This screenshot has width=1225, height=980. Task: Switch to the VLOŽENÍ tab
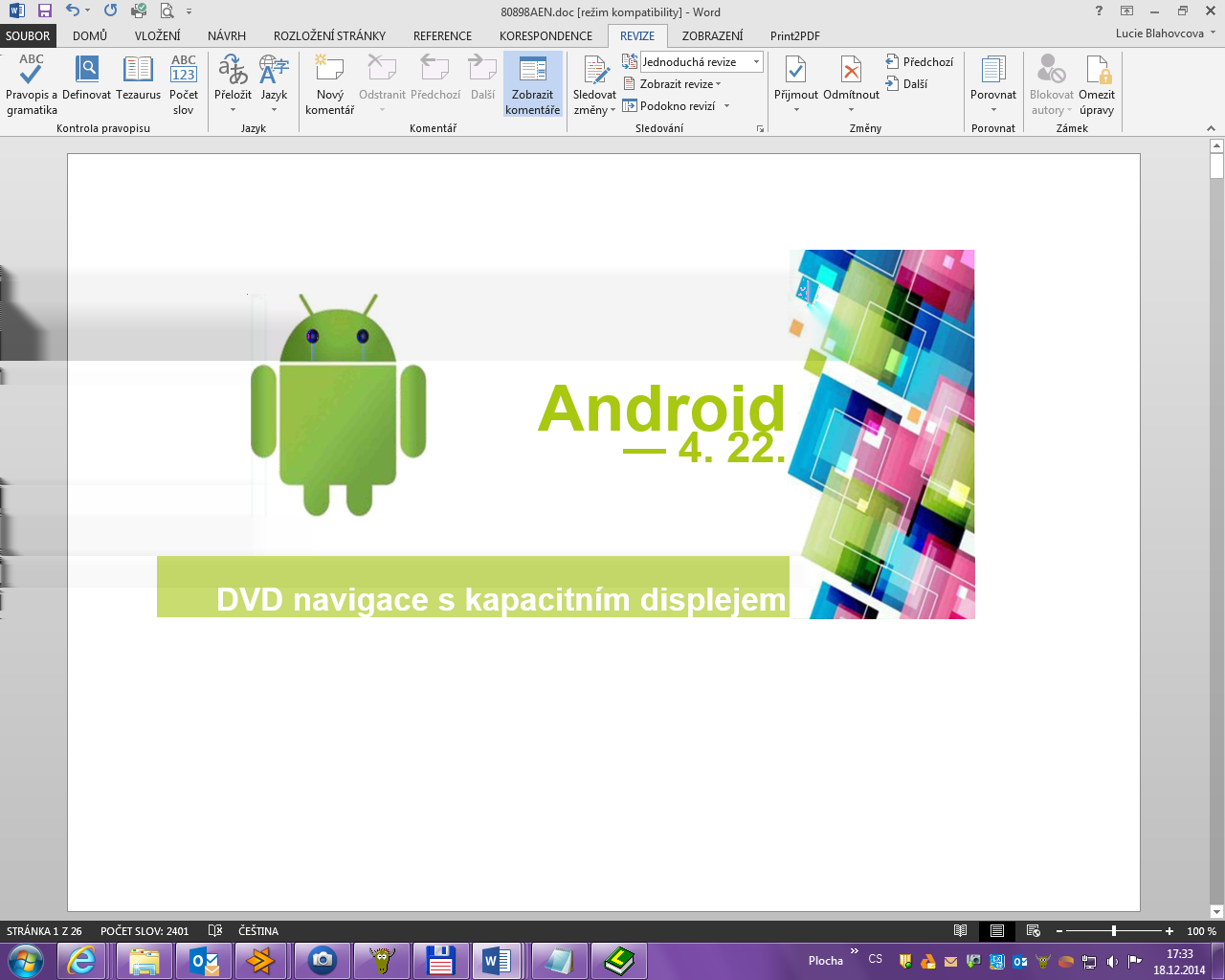pos(157,36)
